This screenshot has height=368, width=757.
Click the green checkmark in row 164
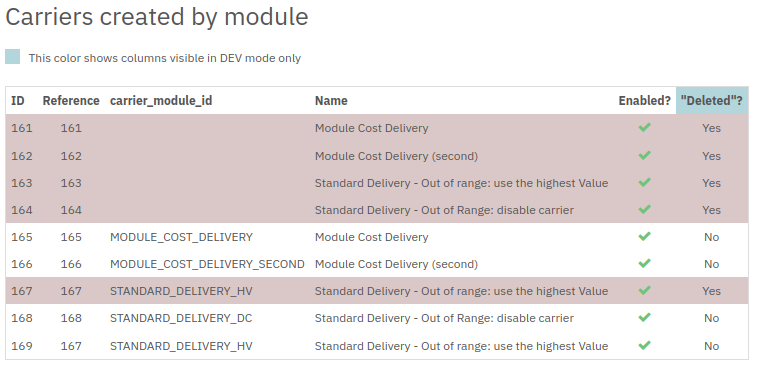pyautogui.click(x=644, y=210)
